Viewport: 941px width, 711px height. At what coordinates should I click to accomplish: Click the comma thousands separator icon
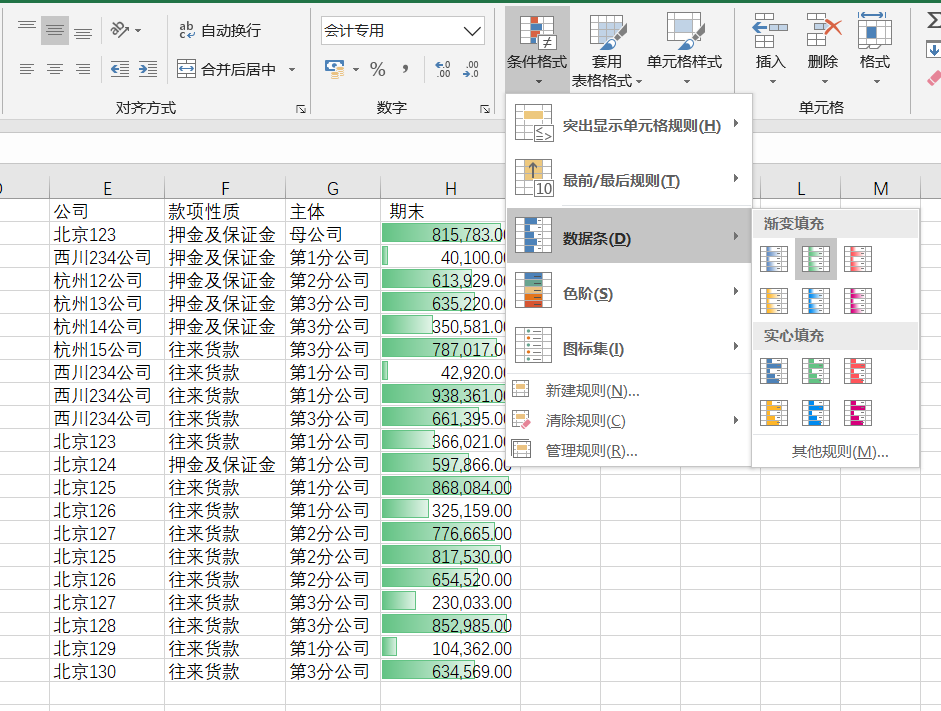[x=405, y=69]
